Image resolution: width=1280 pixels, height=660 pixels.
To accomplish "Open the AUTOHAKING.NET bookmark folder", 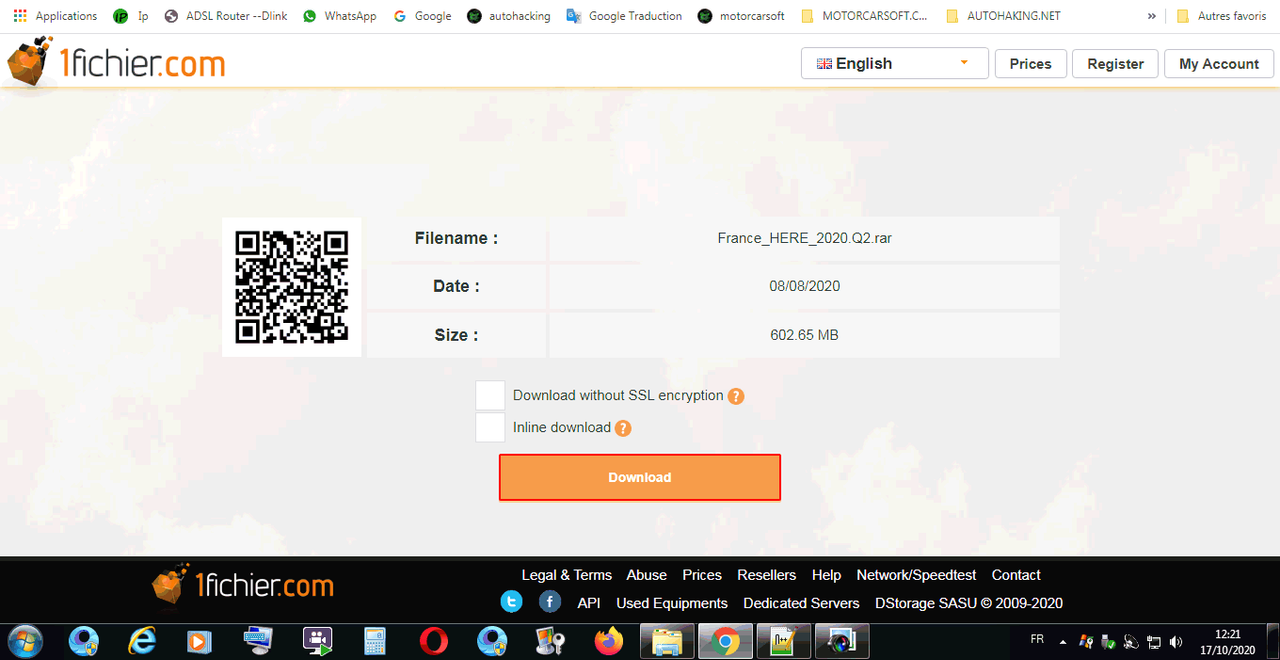I will (1003, 16).
